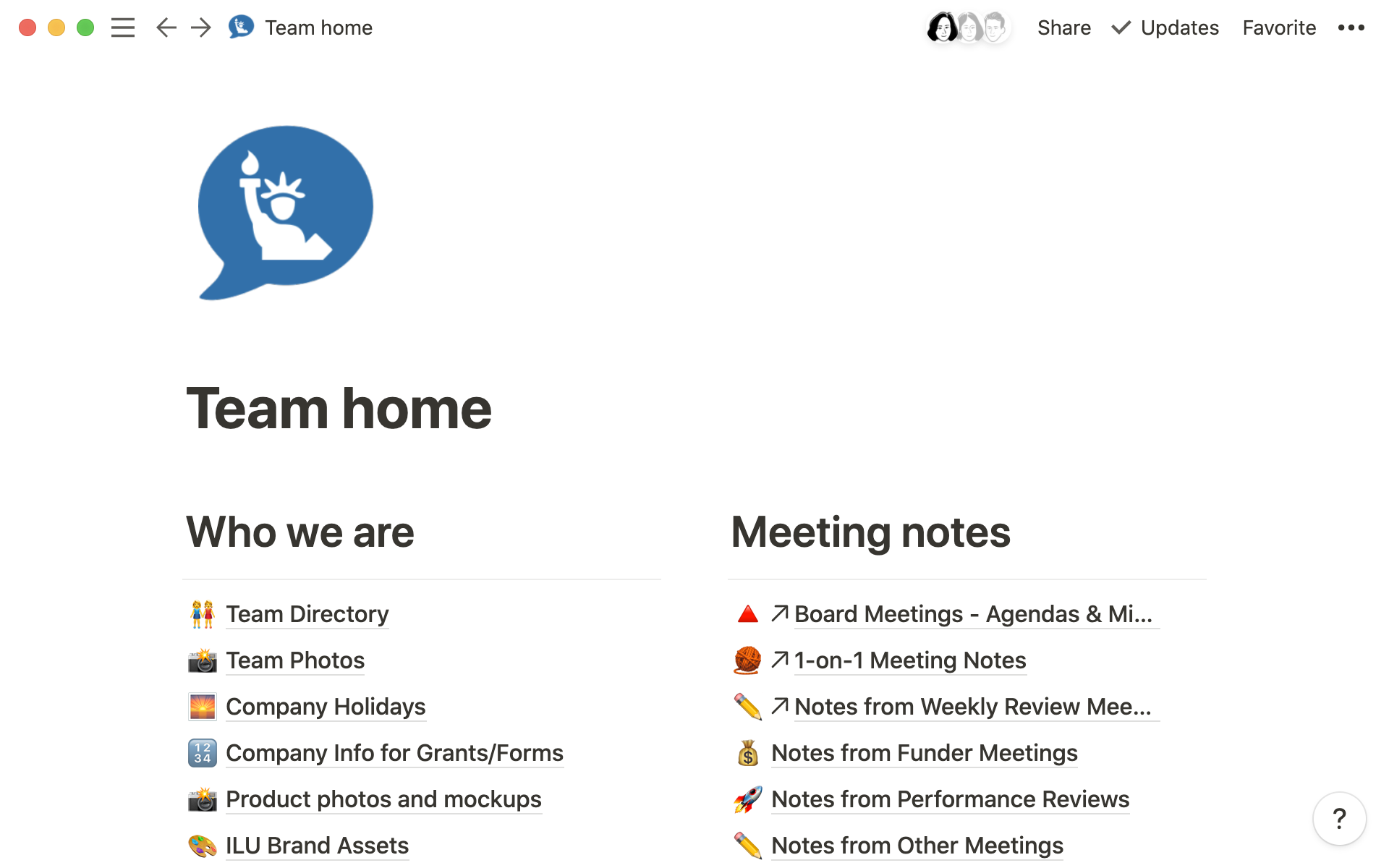
Task: Click Team home breadcrumb text in top bar
Action: [x=318, y=27]
